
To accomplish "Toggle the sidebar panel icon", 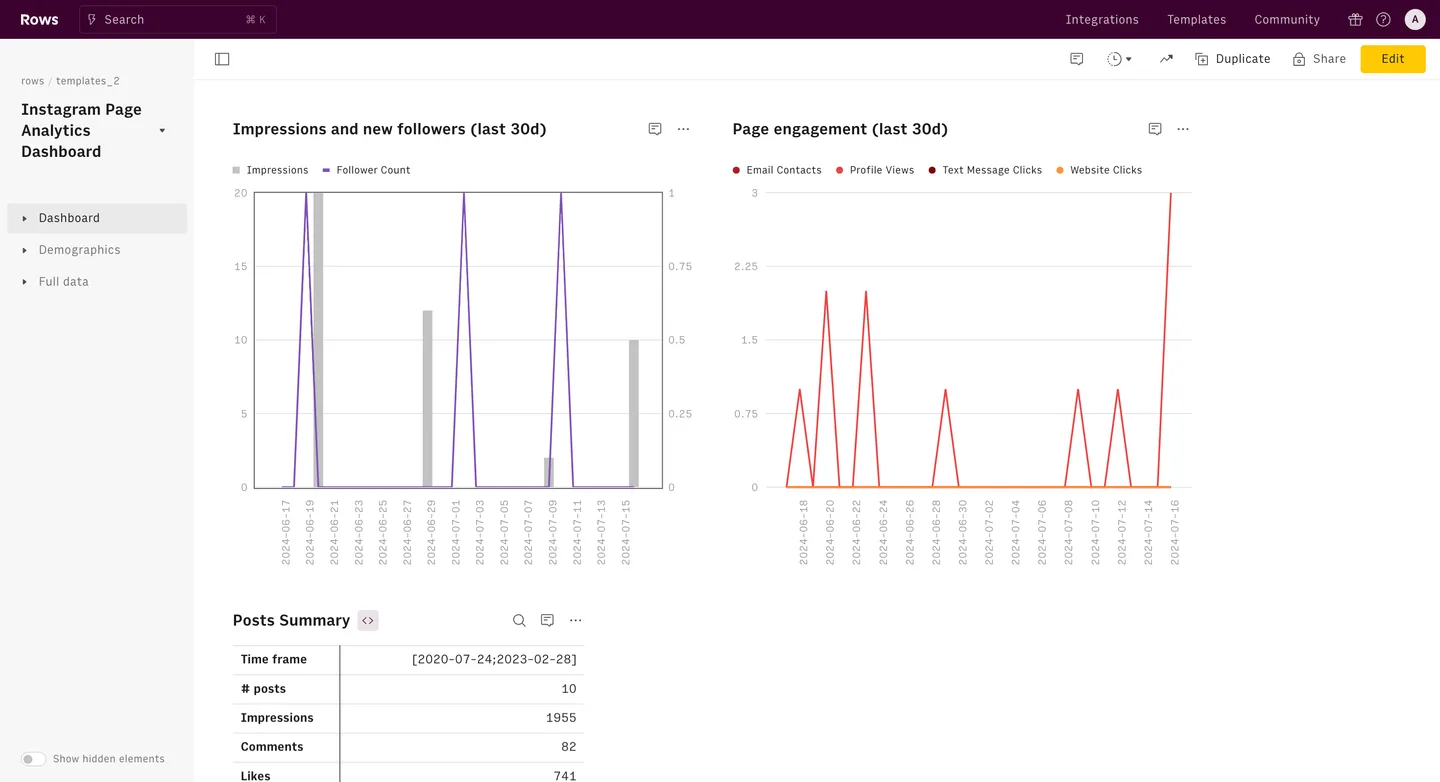I will point(222,59).
